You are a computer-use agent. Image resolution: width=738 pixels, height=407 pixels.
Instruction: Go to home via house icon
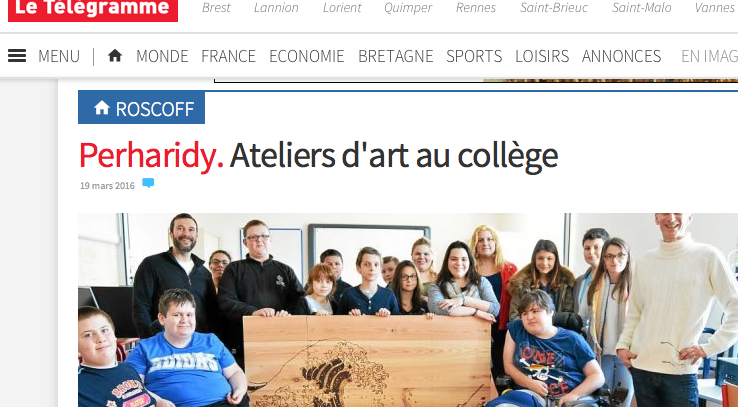coord(115,56)
